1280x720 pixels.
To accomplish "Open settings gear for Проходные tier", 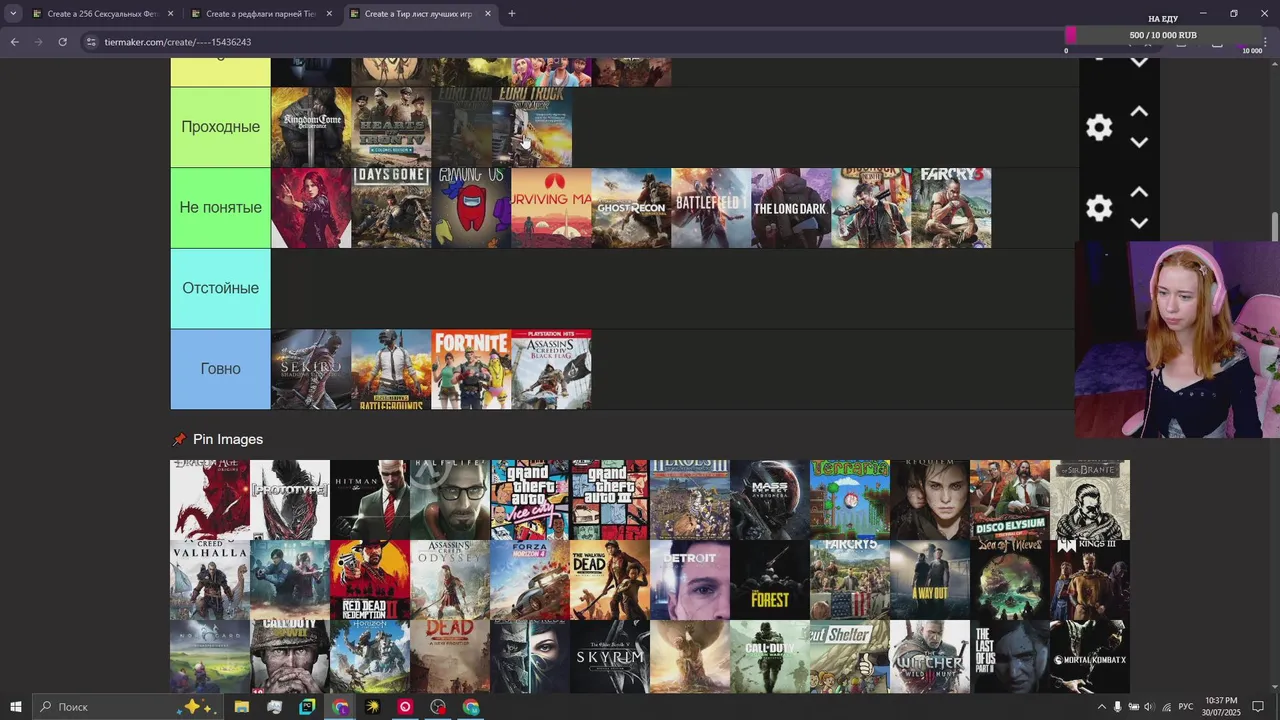I will click(1099, 127).
